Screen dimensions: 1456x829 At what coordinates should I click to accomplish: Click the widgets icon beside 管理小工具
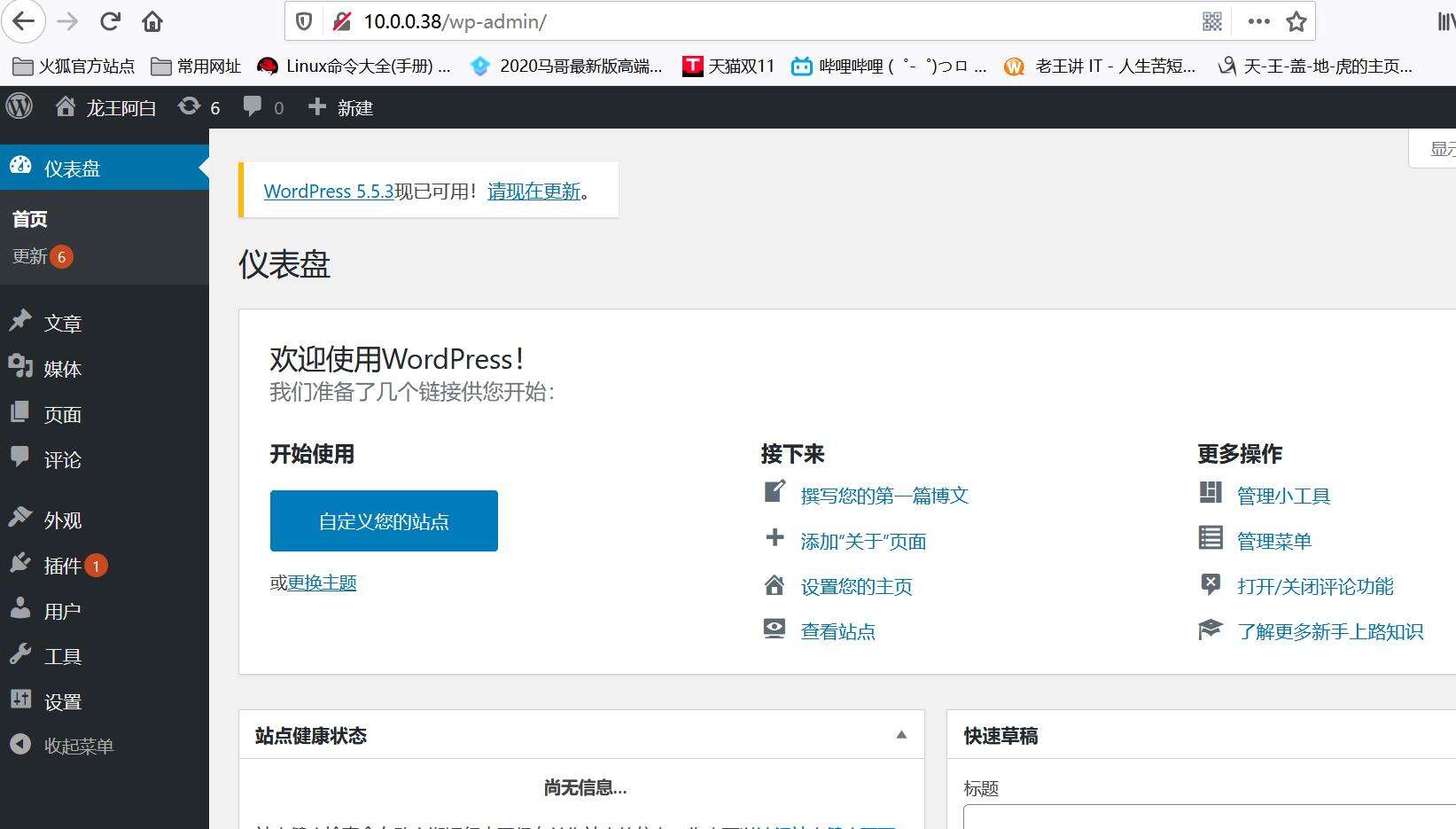pos(1211,492)
